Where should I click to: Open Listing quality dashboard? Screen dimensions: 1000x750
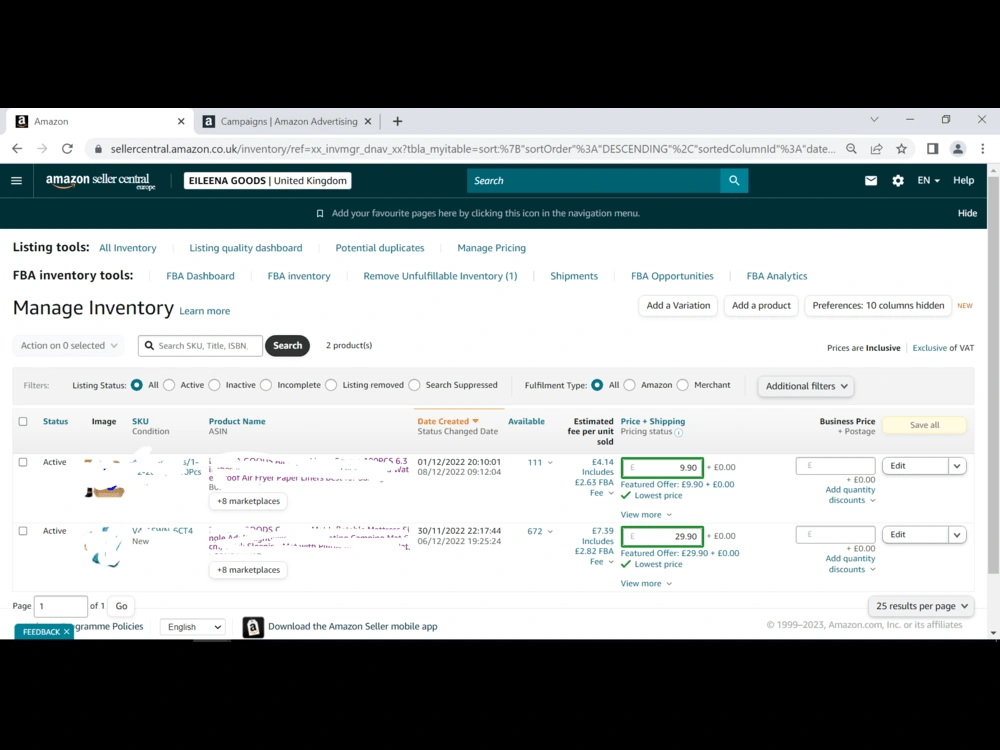coord(246,248)
